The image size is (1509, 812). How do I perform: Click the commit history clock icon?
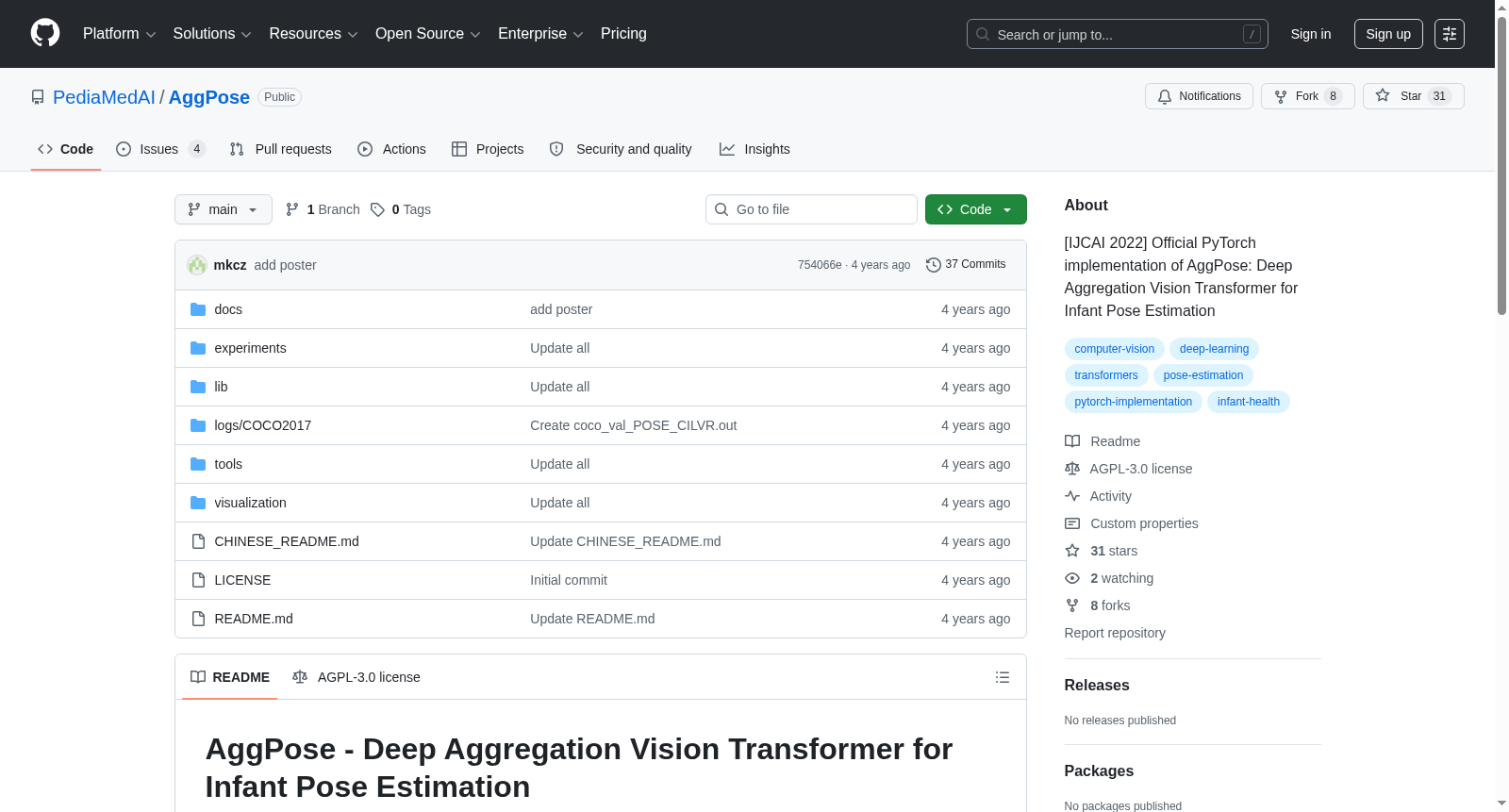933,265
